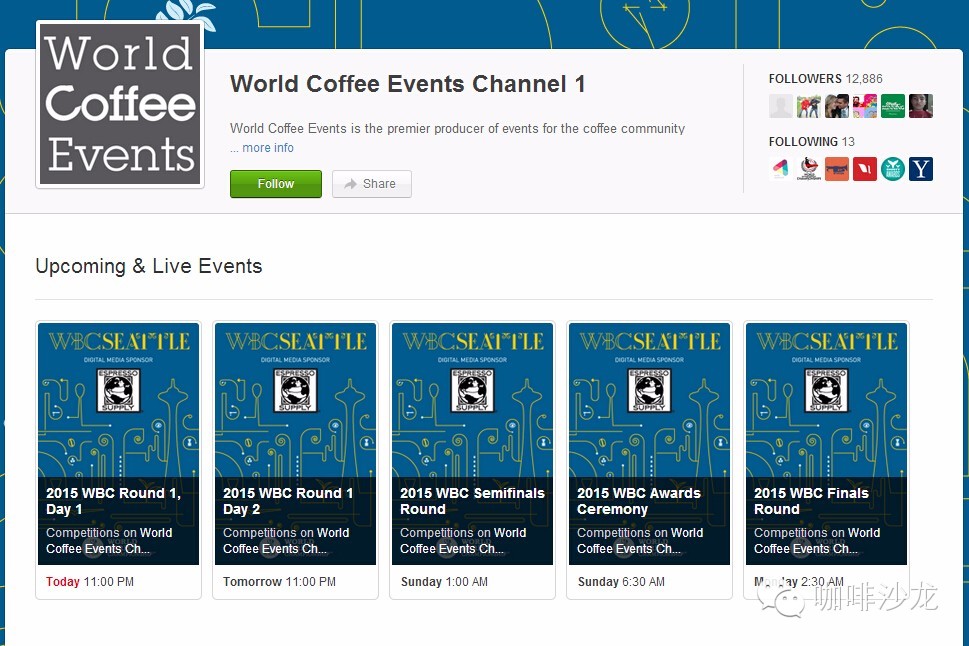Viewport: 969px width, 646px height.
Task: Click the third follower avatar photo
Action: pyautogui.click(x=837, y=106)
